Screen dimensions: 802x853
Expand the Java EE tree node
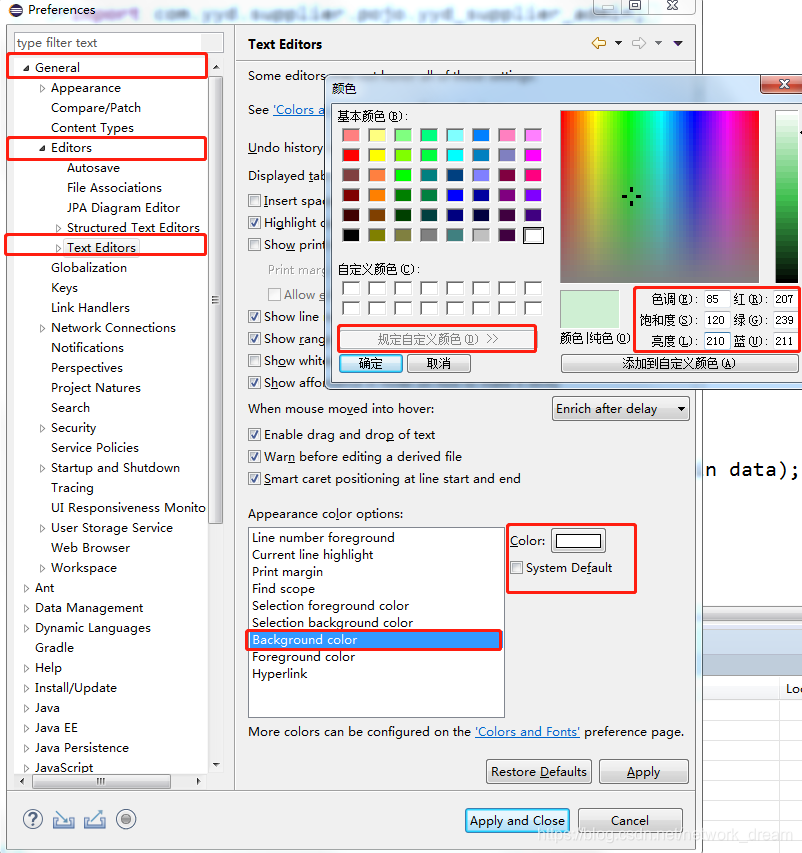26,728
